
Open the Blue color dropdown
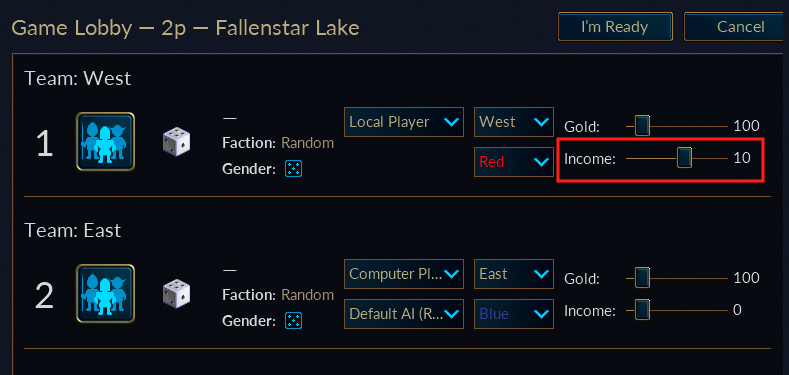(514, 314)
